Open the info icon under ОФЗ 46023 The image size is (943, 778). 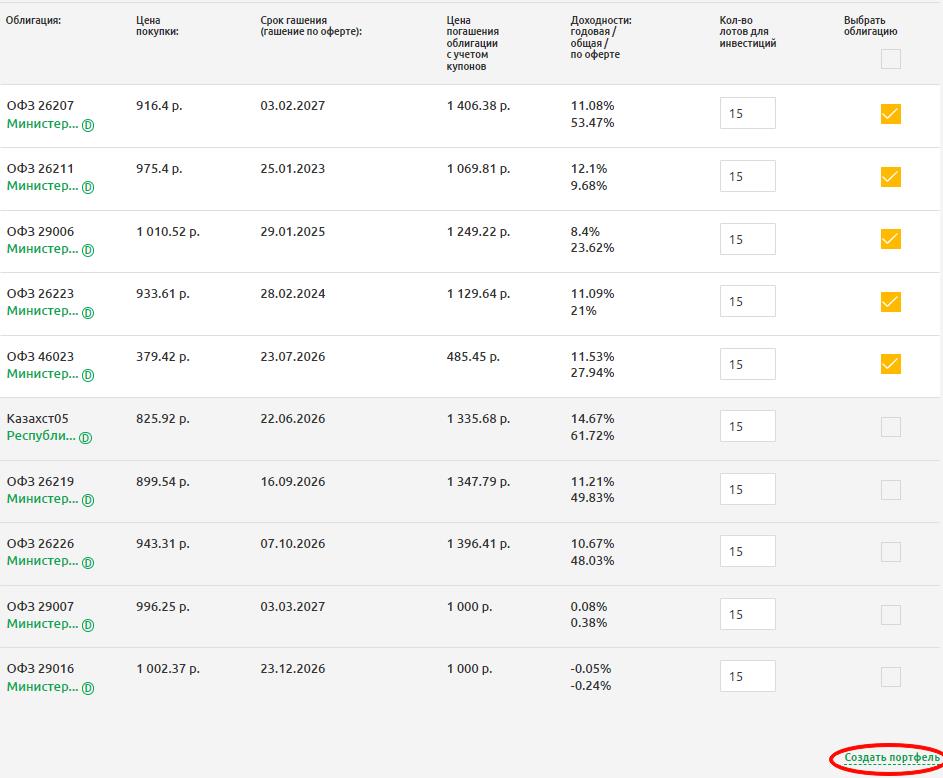coord(88,375)
